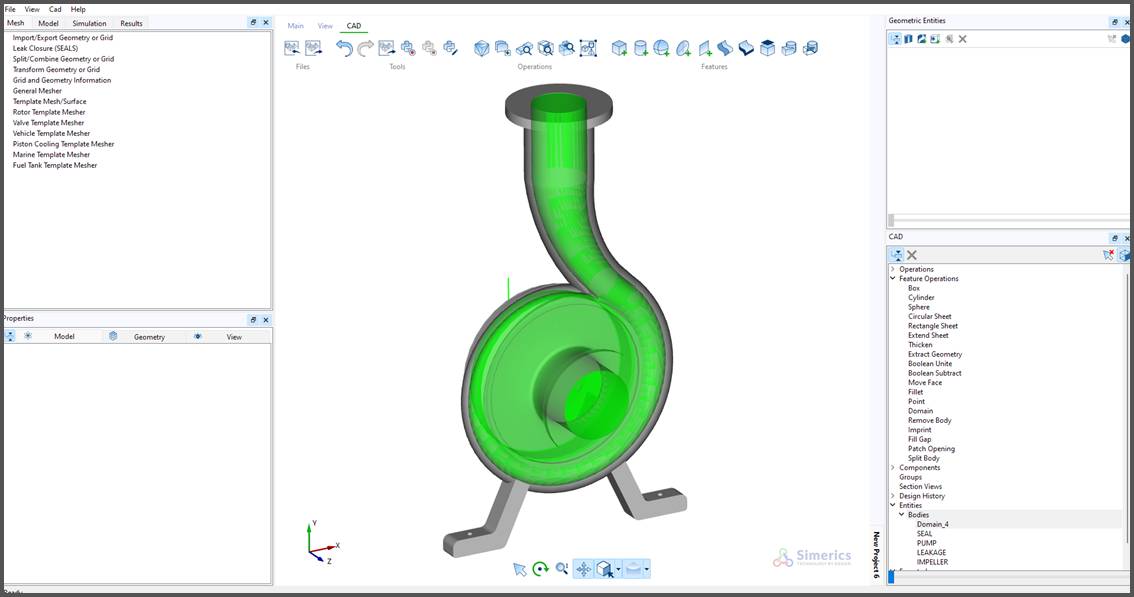Click the Extend Sheet feature icon
The image size is (1134, 597).
(x=725, y=48)
